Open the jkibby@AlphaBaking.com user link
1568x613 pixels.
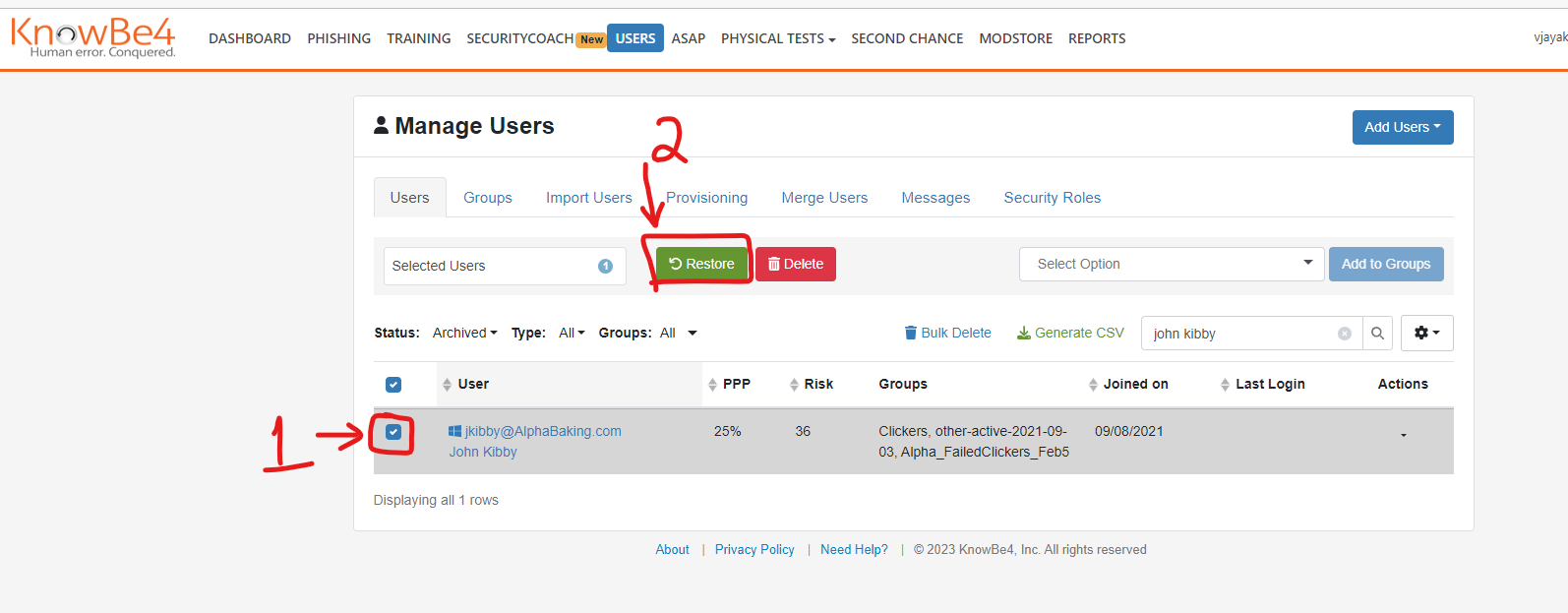coord(543,431)
